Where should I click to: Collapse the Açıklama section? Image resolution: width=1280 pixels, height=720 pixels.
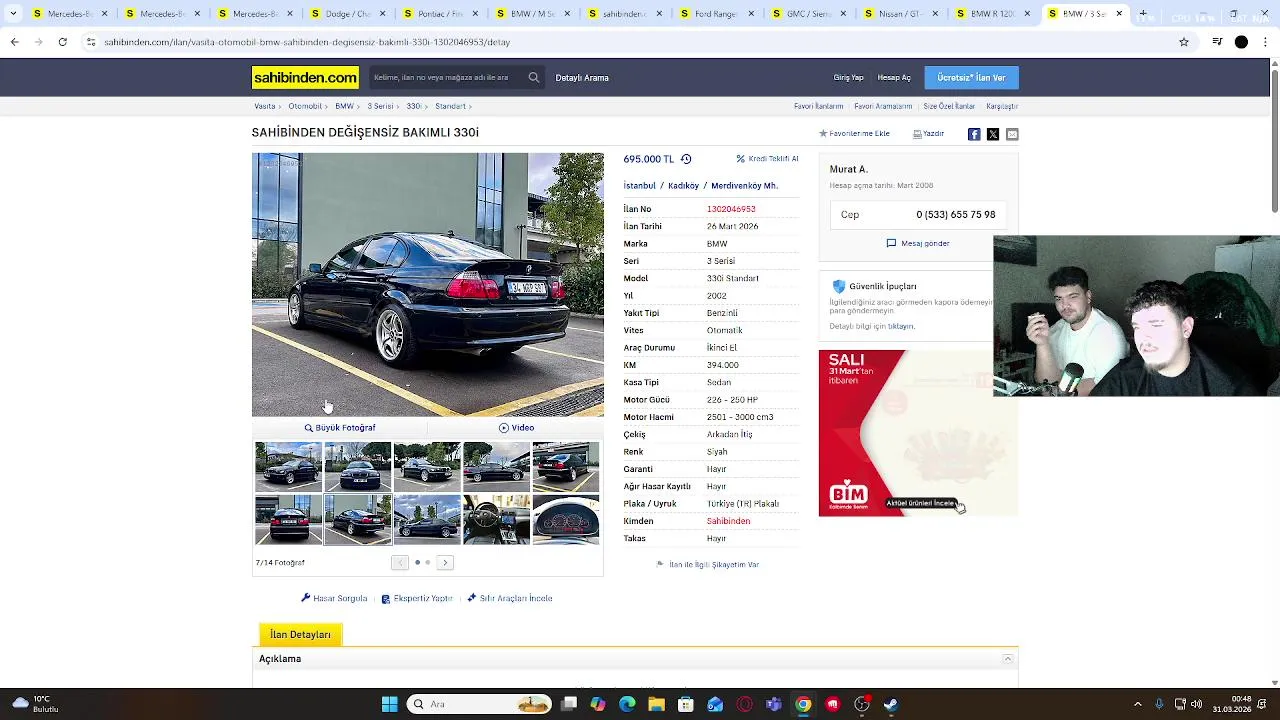coord(1008,659)
